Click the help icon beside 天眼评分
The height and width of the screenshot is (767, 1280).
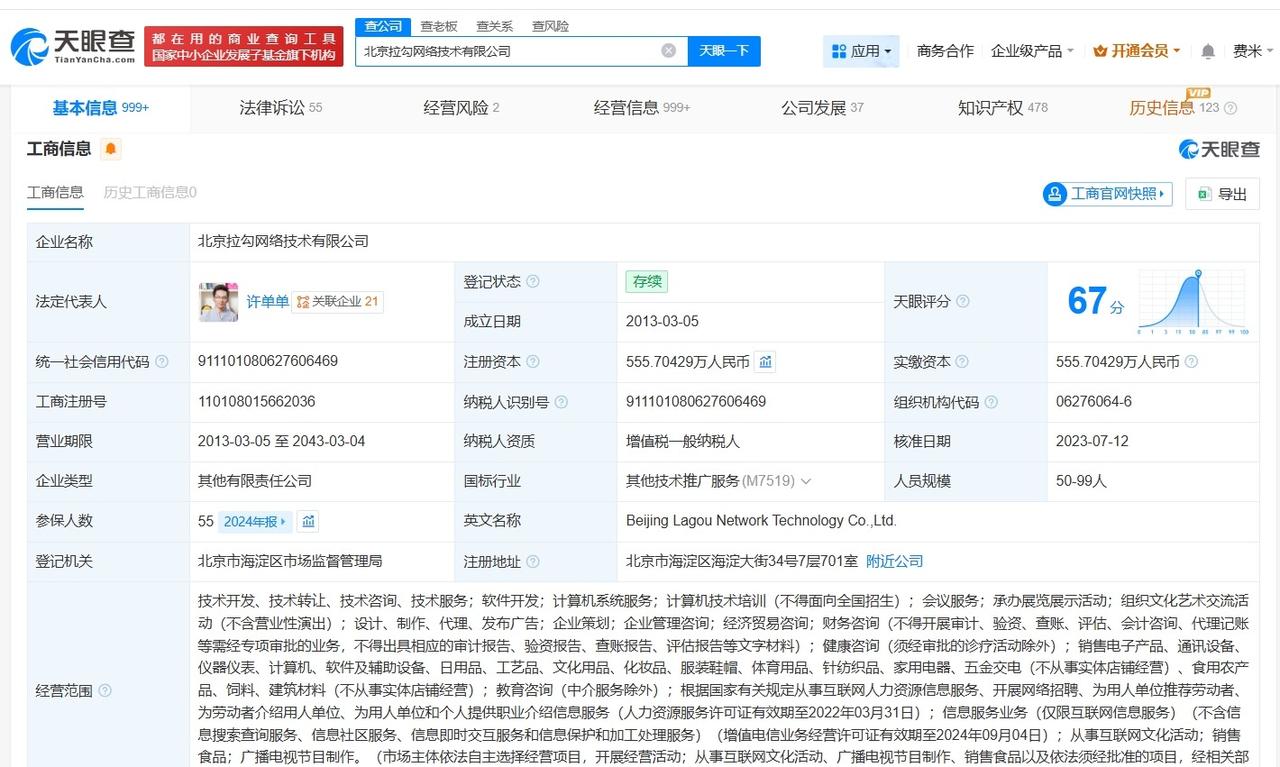pyautogui.click(x=962, y=301)
